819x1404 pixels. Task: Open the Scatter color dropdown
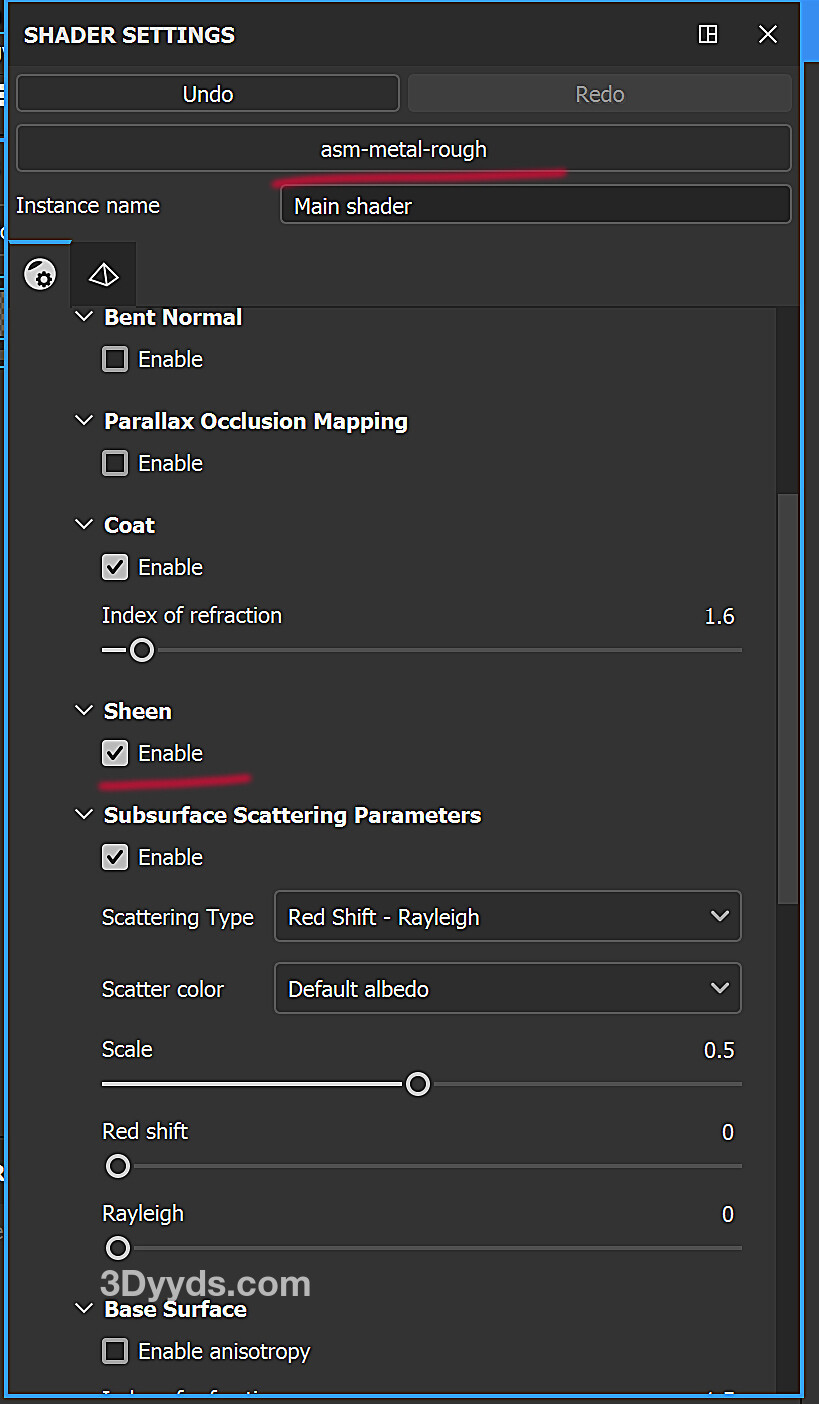click(x=508, y=989)
